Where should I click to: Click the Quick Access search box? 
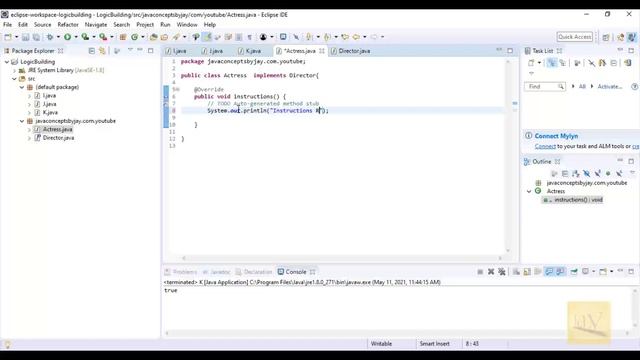coord(575,37)
